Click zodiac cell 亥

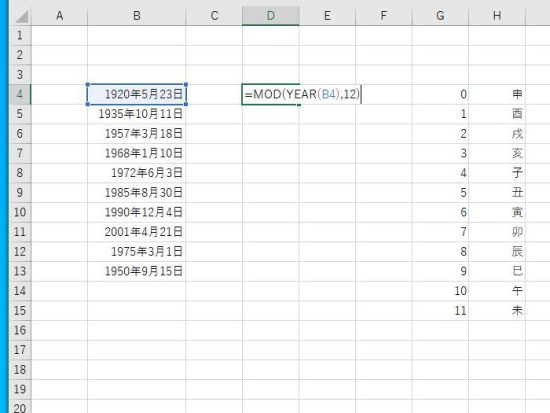497,153
